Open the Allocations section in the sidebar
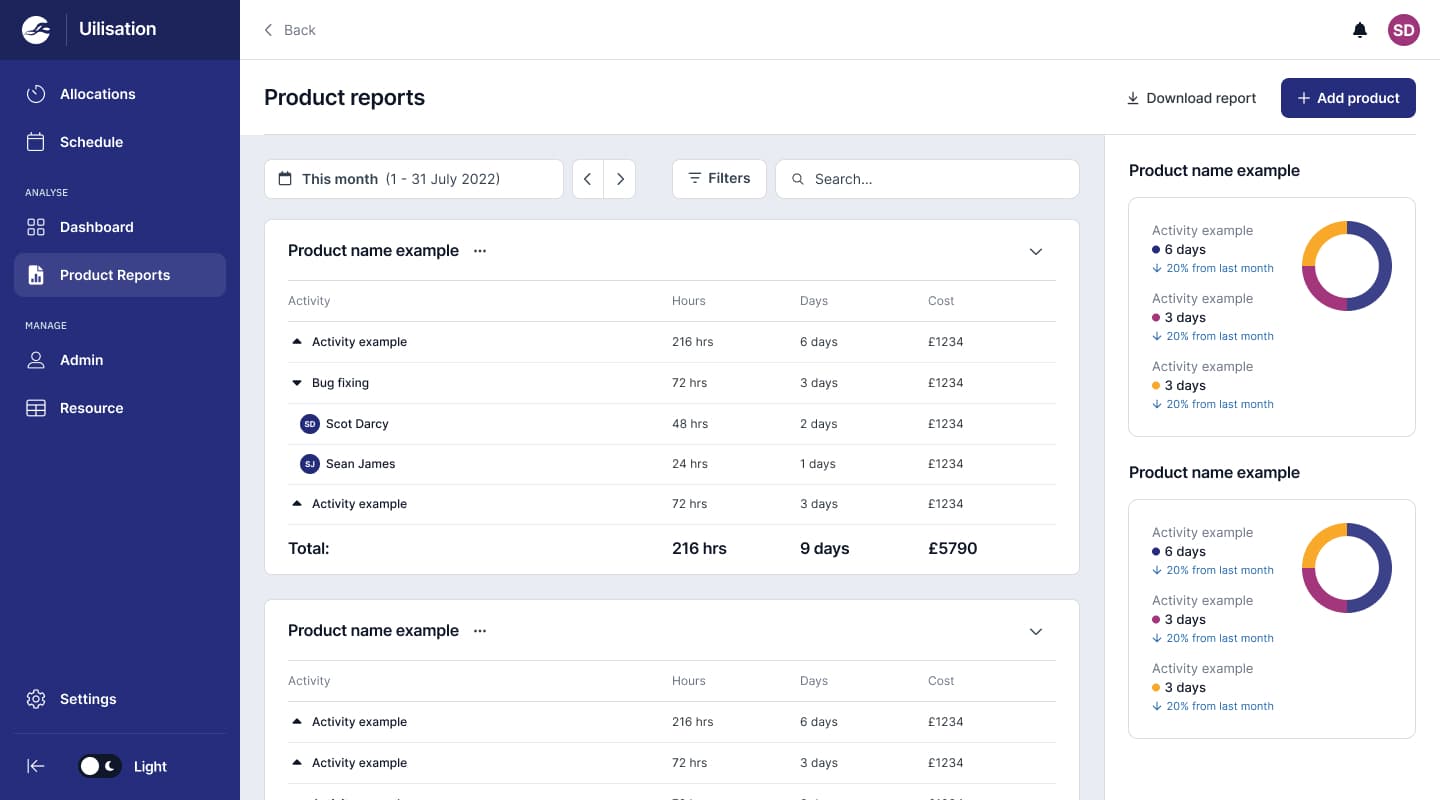 click(97, 94)
